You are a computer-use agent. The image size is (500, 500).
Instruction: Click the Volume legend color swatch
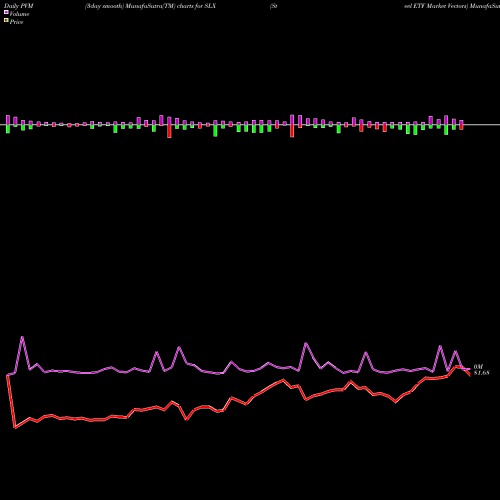pyautogui.click(x=6, y=12)
